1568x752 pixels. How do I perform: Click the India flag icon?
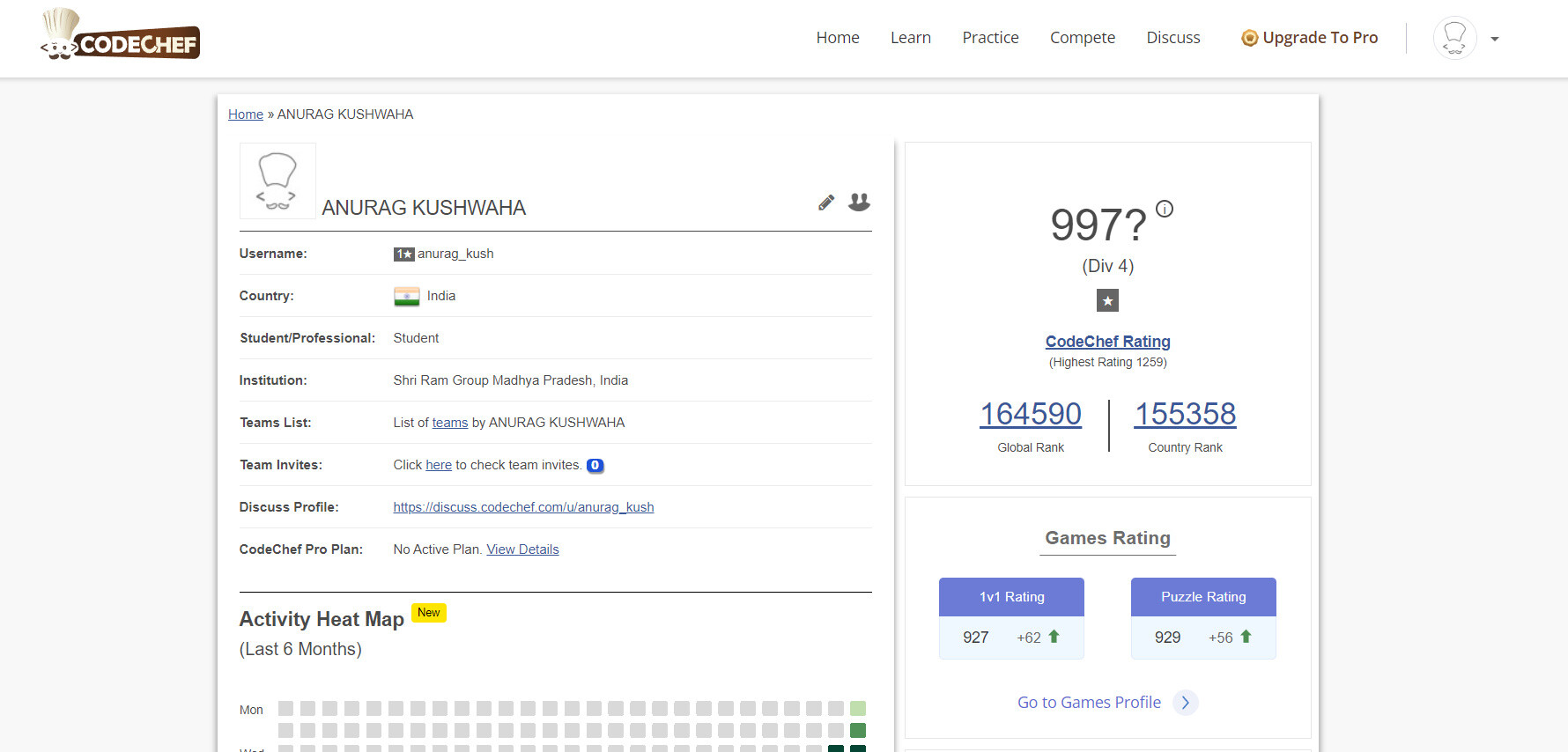407,297
